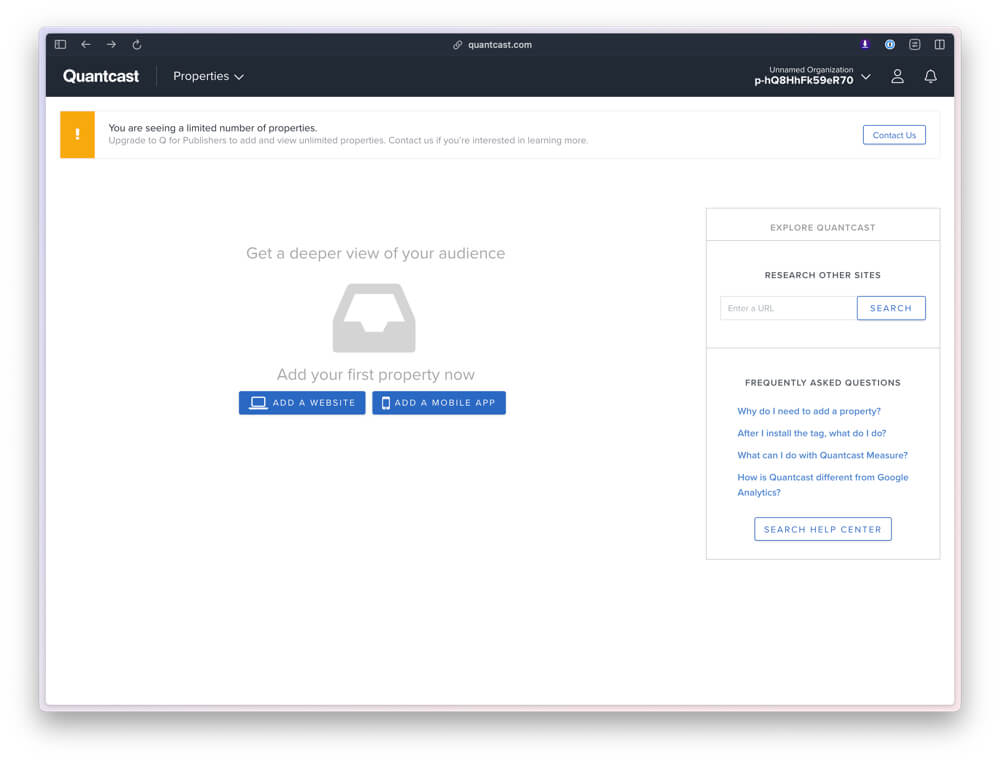This screenshot has width=1000, height=763.
Task: Reload the page with the refresh icon
Action: [136, 45]
